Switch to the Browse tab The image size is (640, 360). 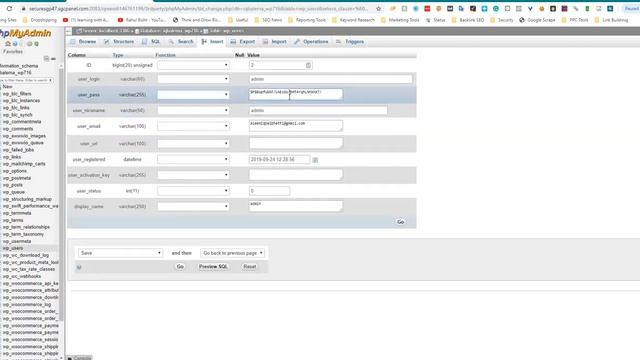(83, 42)
